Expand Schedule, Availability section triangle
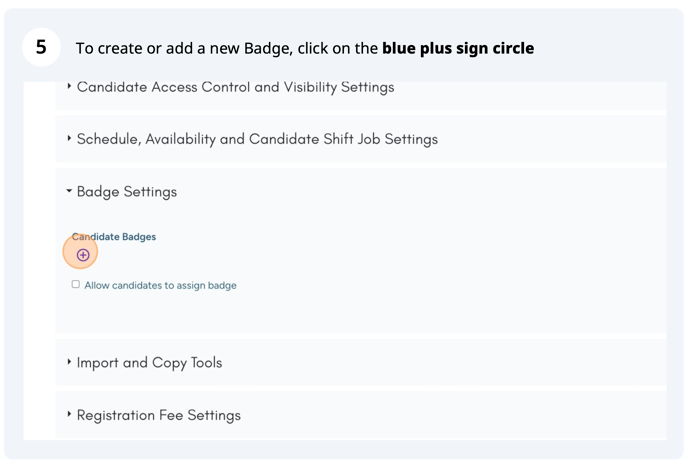This screenshot has width=688, height=463. (69, 139)
